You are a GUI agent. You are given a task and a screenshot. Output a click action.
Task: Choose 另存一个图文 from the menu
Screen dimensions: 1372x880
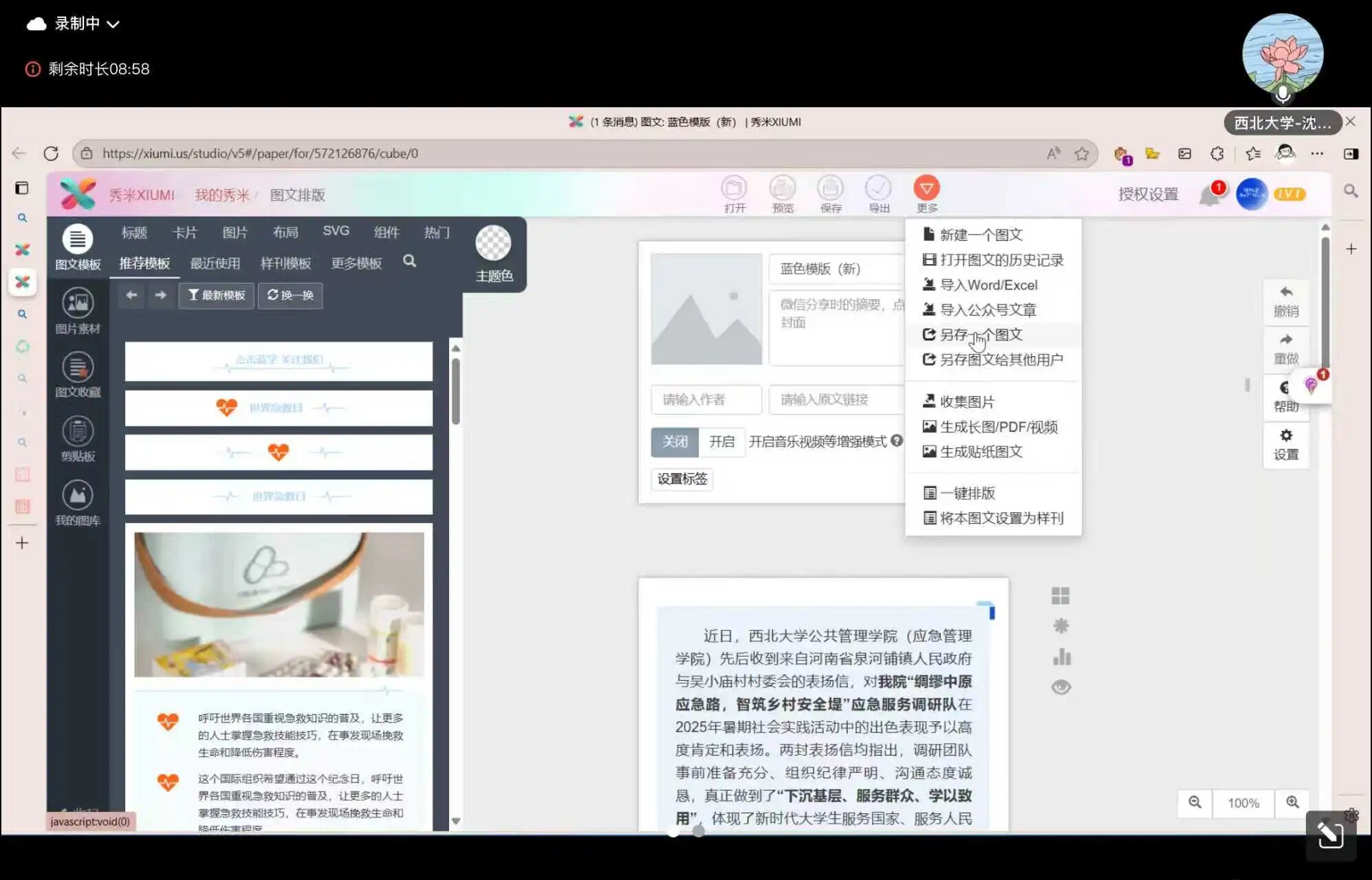[x=981, y=335]
